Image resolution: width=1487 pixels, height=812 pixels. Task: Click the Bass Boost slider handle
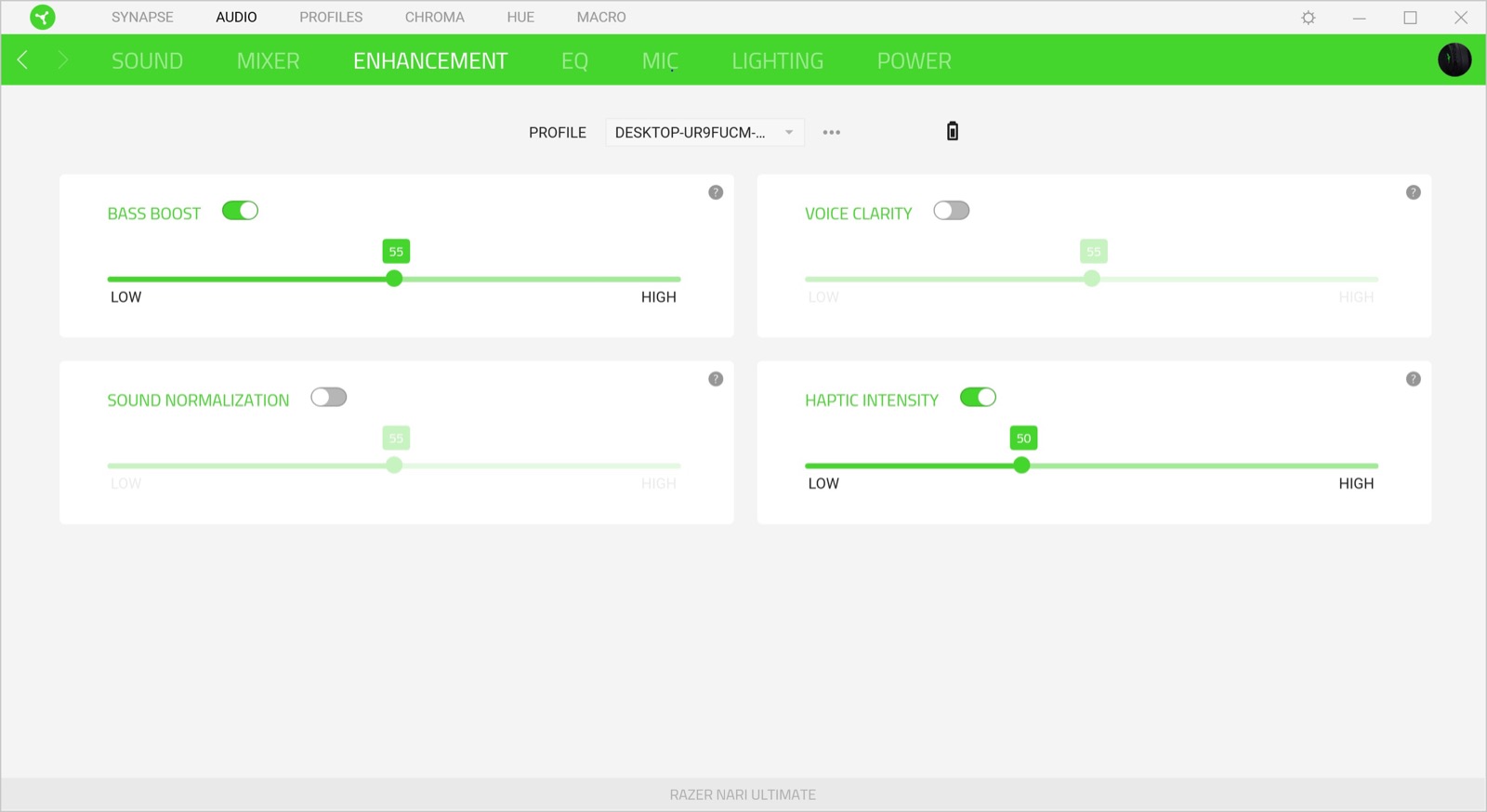tap(394, 279)
